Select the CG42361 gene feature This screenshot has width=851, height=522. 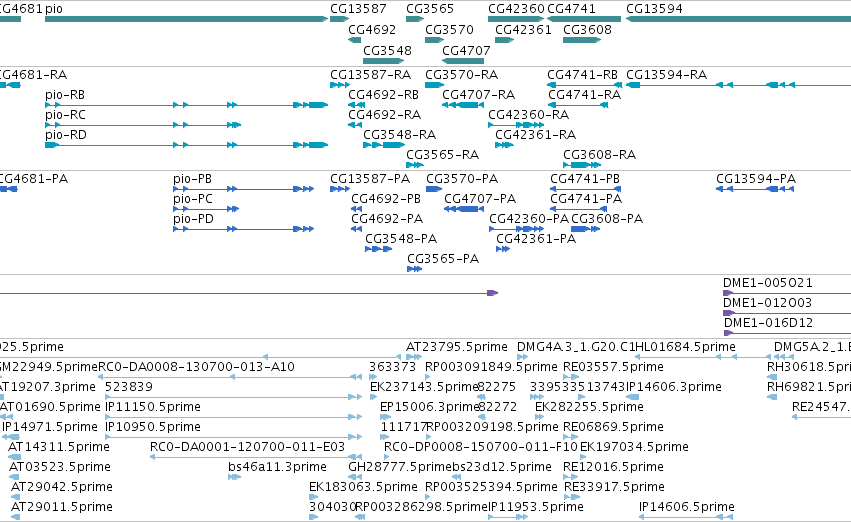tap(504, 40)
